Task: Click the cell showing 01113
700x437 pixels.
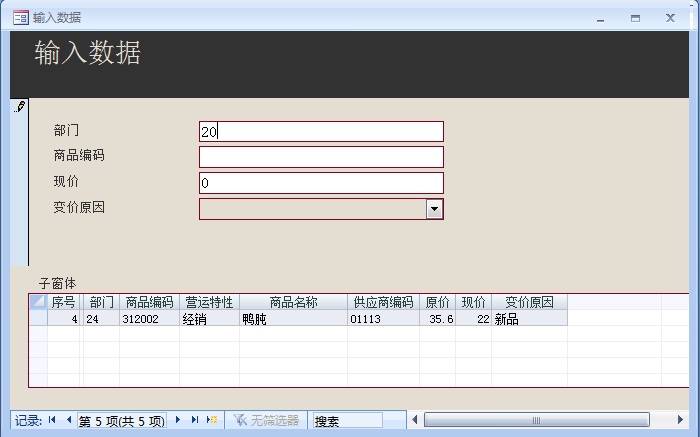Action: click(x=383, y=318)
